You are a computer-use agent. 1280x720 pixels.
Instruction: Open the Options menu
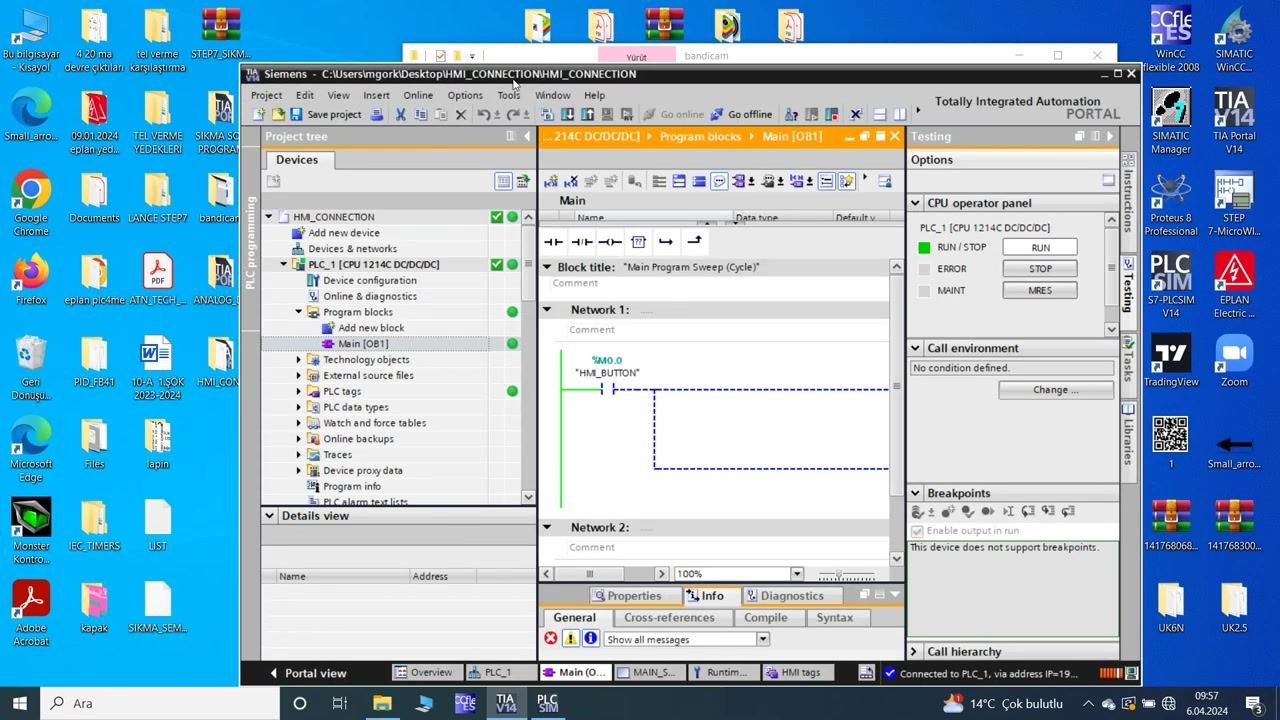[x=465, y=95]
